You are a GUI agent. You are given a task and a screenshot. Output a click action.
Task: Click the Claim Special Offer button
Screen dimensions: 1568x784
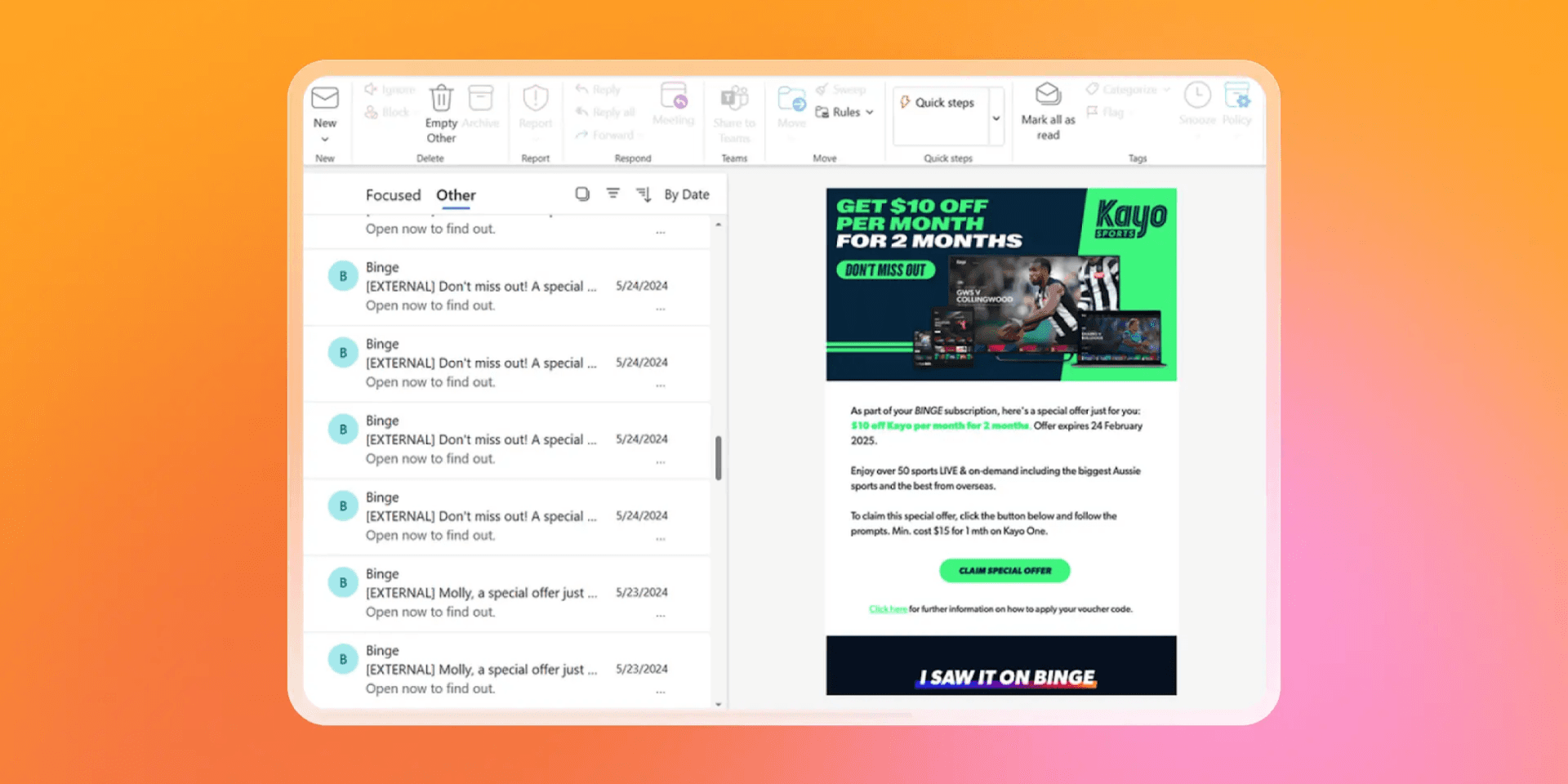pos(1004,570)
